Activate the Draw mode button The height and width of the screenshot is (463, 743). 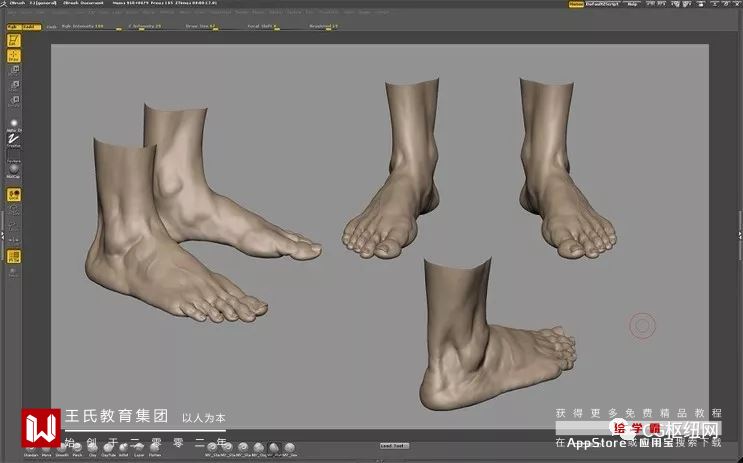[x=14, y=56]
